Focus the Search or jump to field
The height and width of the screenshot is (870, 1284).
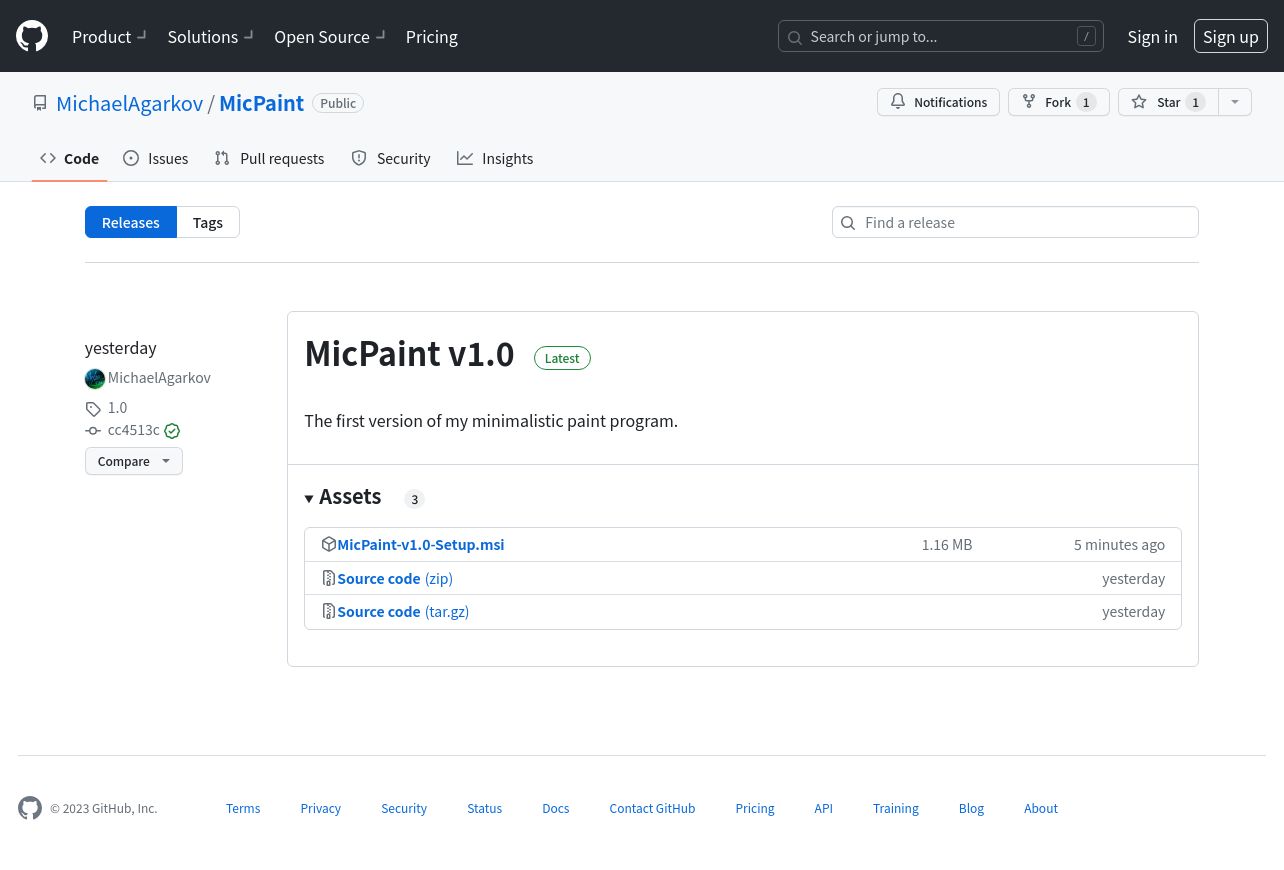941,36
